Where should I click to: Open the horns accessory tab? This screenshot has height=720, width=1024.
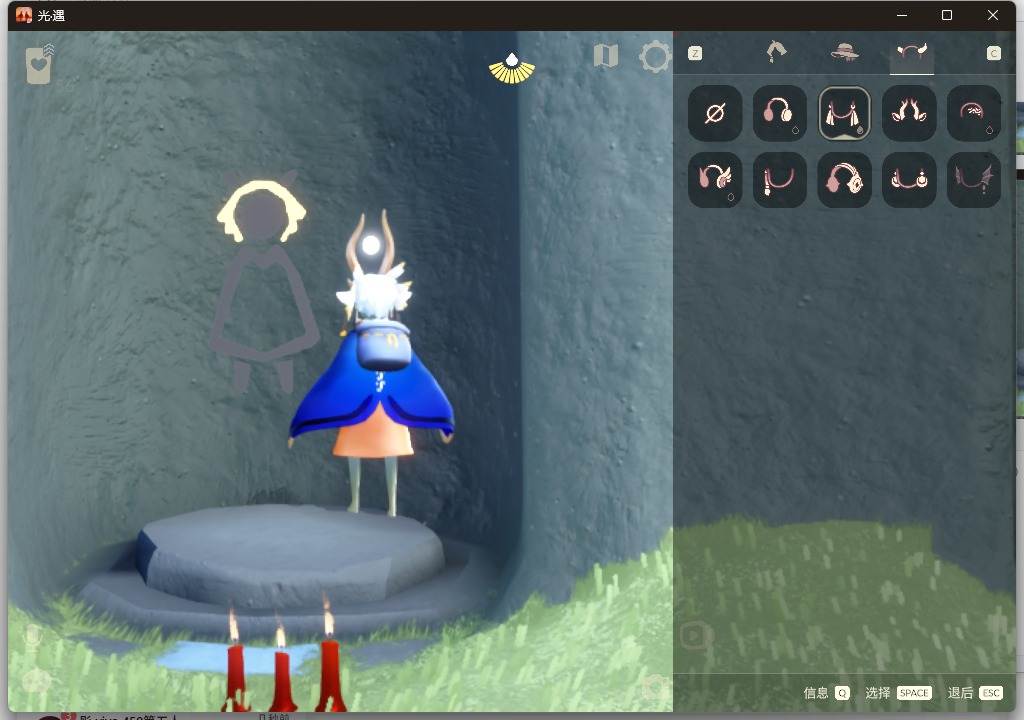(x=912, y=52)
